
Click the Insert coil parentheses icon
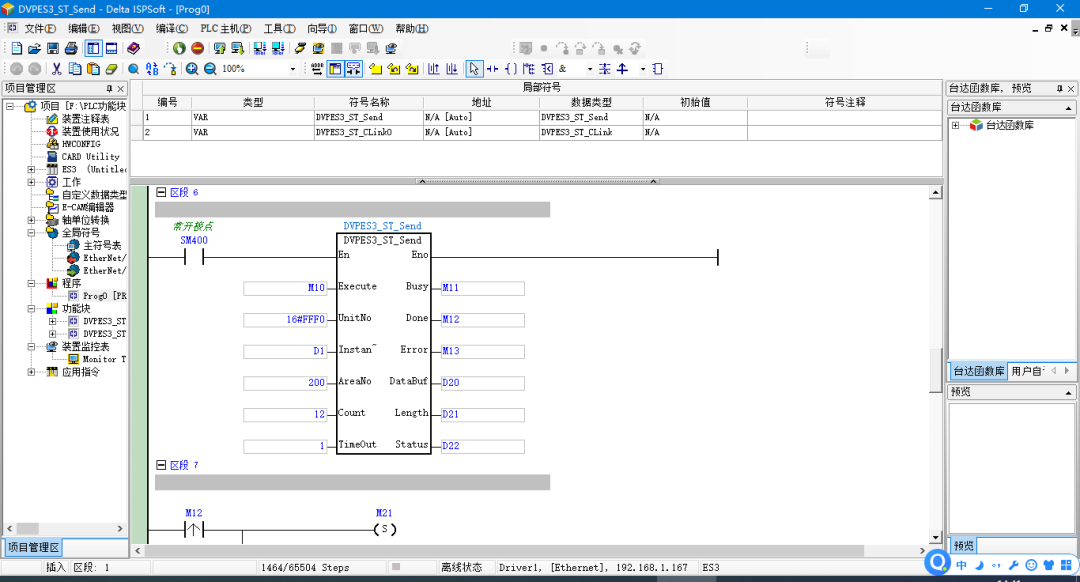510,69
